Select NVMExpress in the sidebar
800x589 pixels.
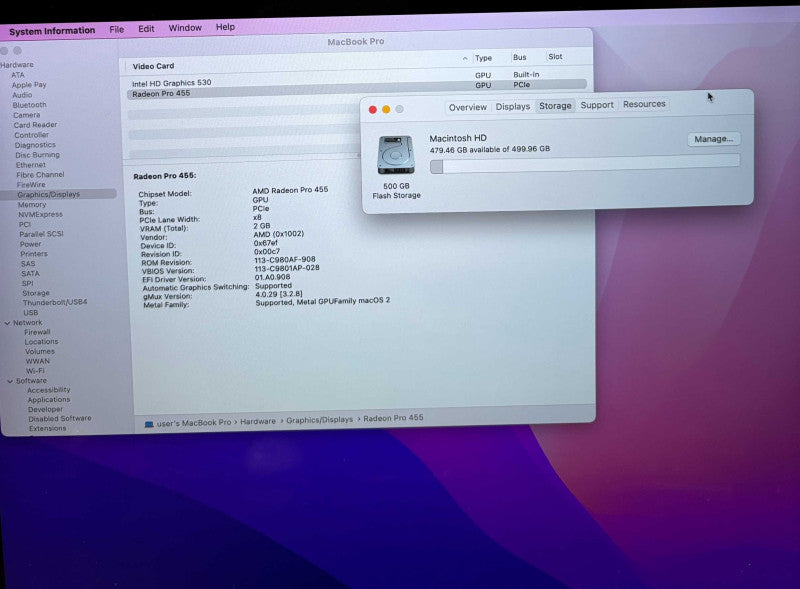tap(40, 214)
